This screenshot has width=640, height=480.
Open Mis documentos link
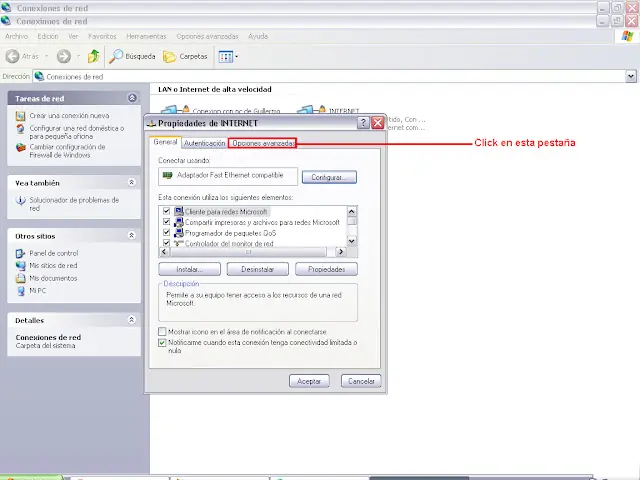pyautogui.click(x=53, y=278)
